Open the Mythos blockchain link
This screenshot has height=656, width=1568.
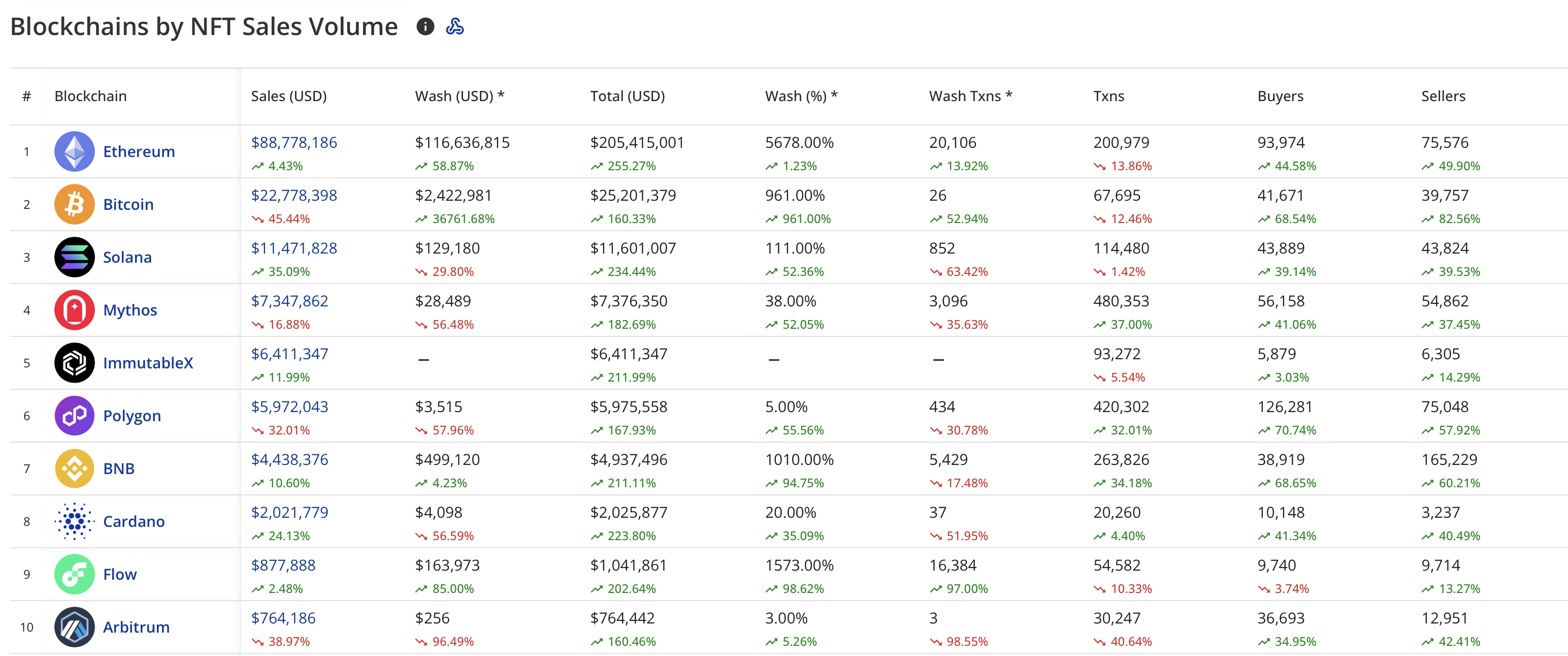pos(130,310)
